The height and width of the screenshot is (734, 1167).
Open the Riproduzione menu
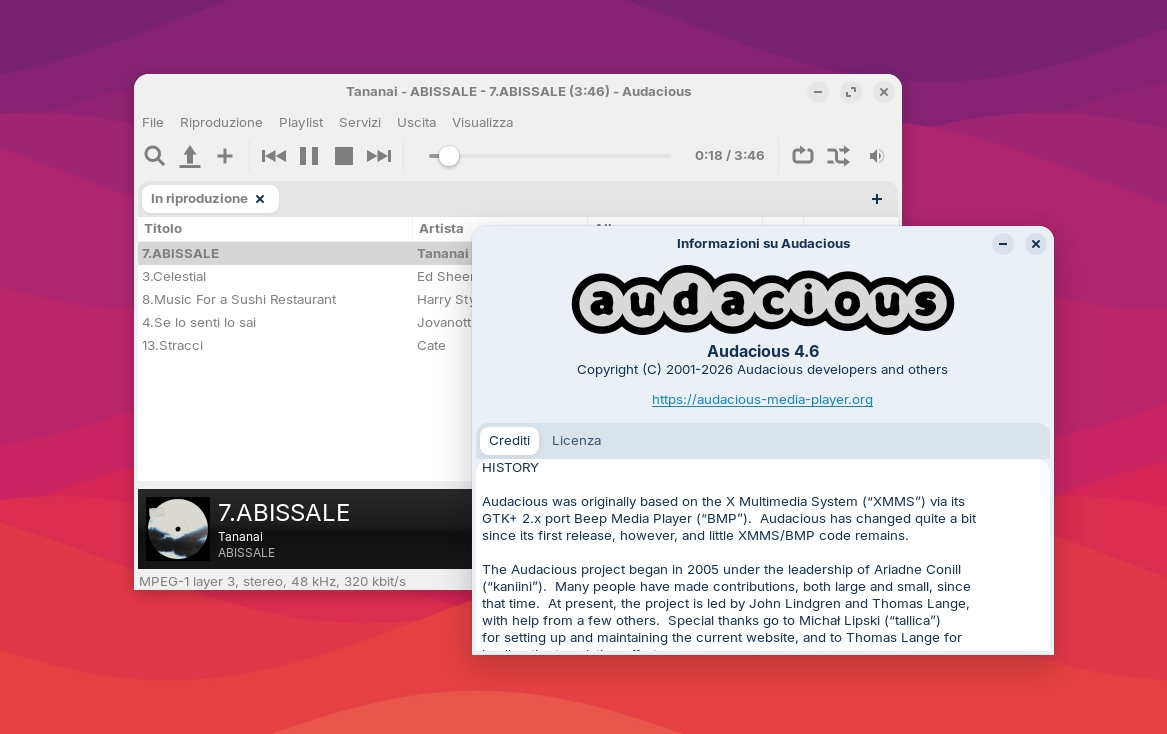pos(221,123)
